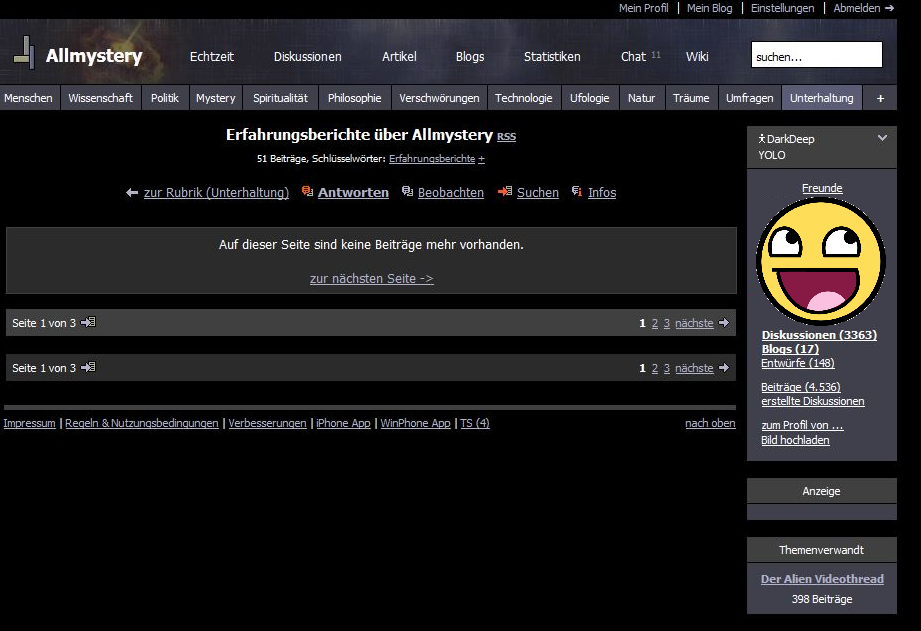Open Einstellungen in top bar

pyautogui.click(x=782, y=8)
